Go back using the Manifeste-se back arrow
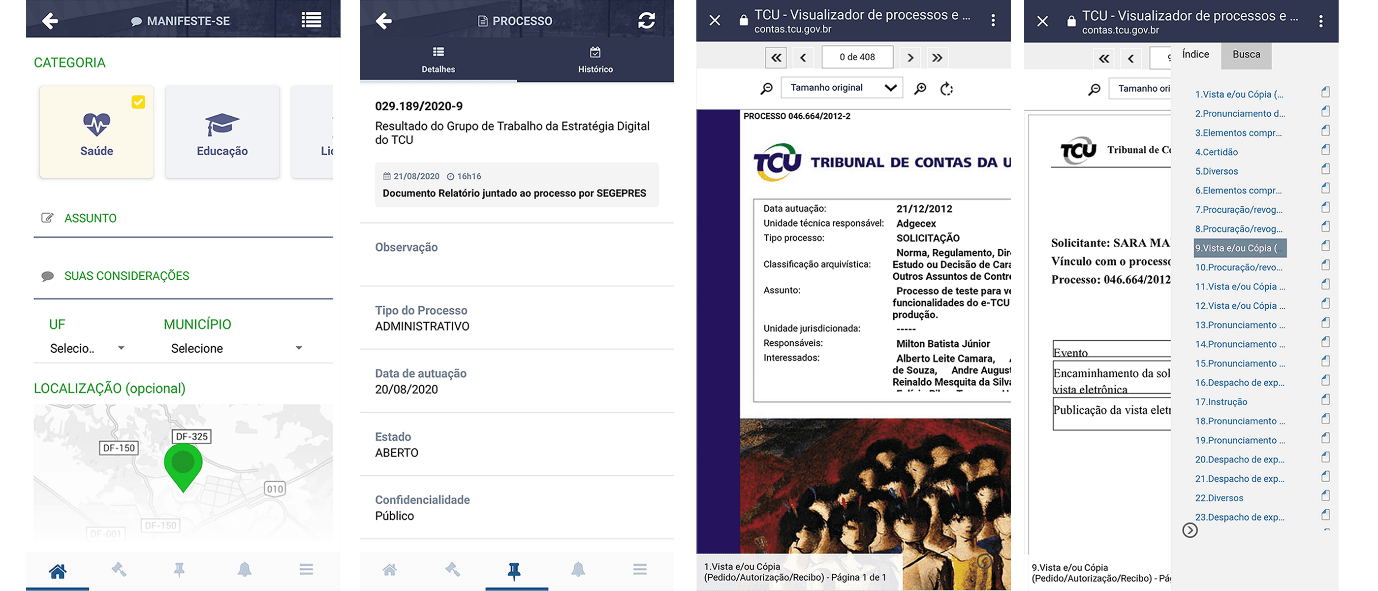The image size is (1378, 591). click(50, 21)
